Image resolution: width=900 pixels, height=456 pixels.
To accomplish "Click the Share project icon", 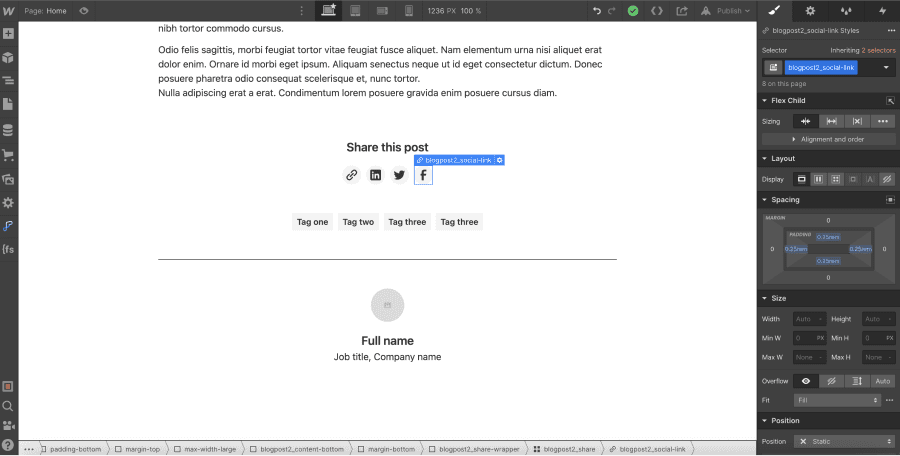I will click(x=682, y=10).
